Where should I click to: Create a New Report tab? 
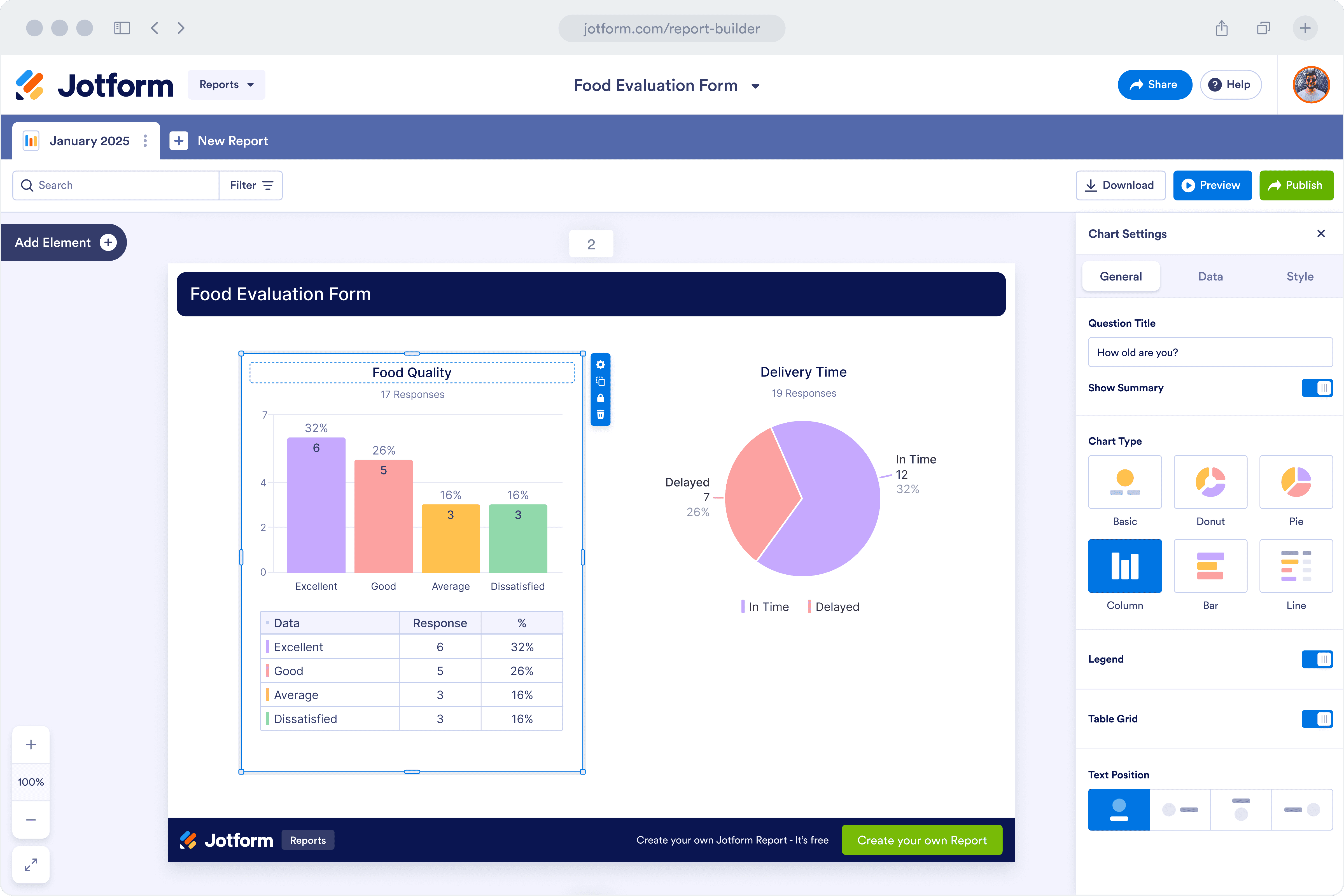[x=219, y=141]
